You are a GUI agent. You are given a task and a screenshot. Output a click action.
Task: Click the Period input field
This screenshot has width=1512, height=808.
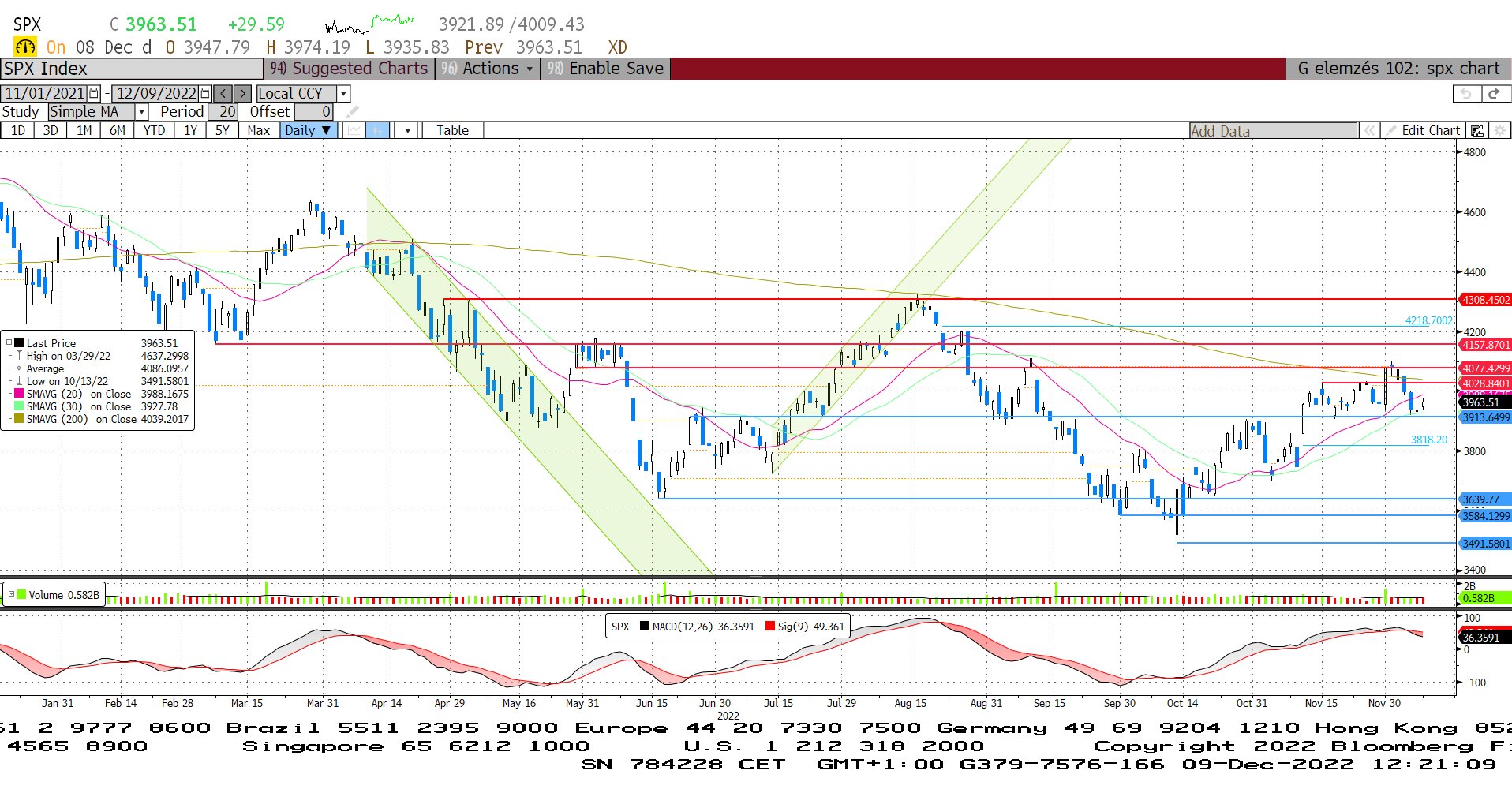224,112
